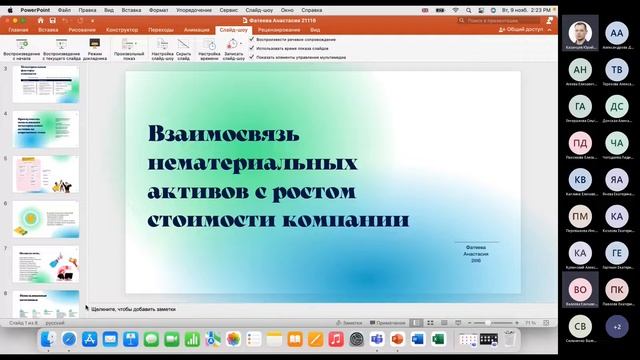
Task: Toggle 'Использовать время показа слайдов' checkbox
Action: coord(252,48)
